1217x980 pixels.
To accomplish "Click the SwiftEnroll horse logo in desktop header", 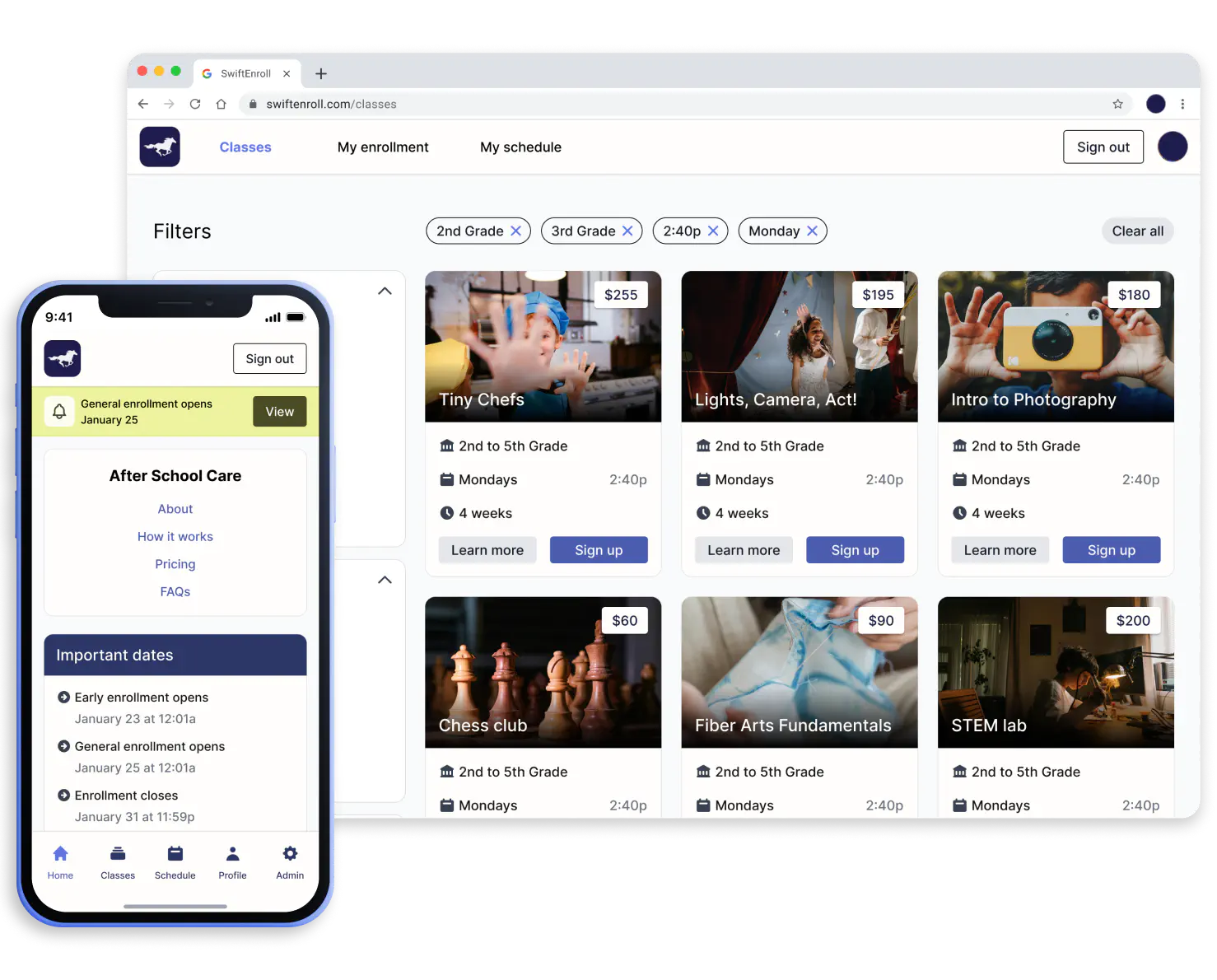I will coord(160,147).
